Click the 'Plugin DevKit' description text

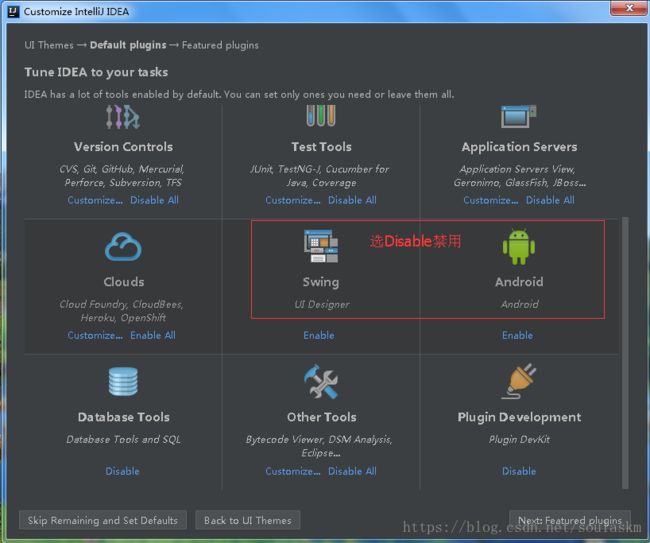tap(519, 439)
